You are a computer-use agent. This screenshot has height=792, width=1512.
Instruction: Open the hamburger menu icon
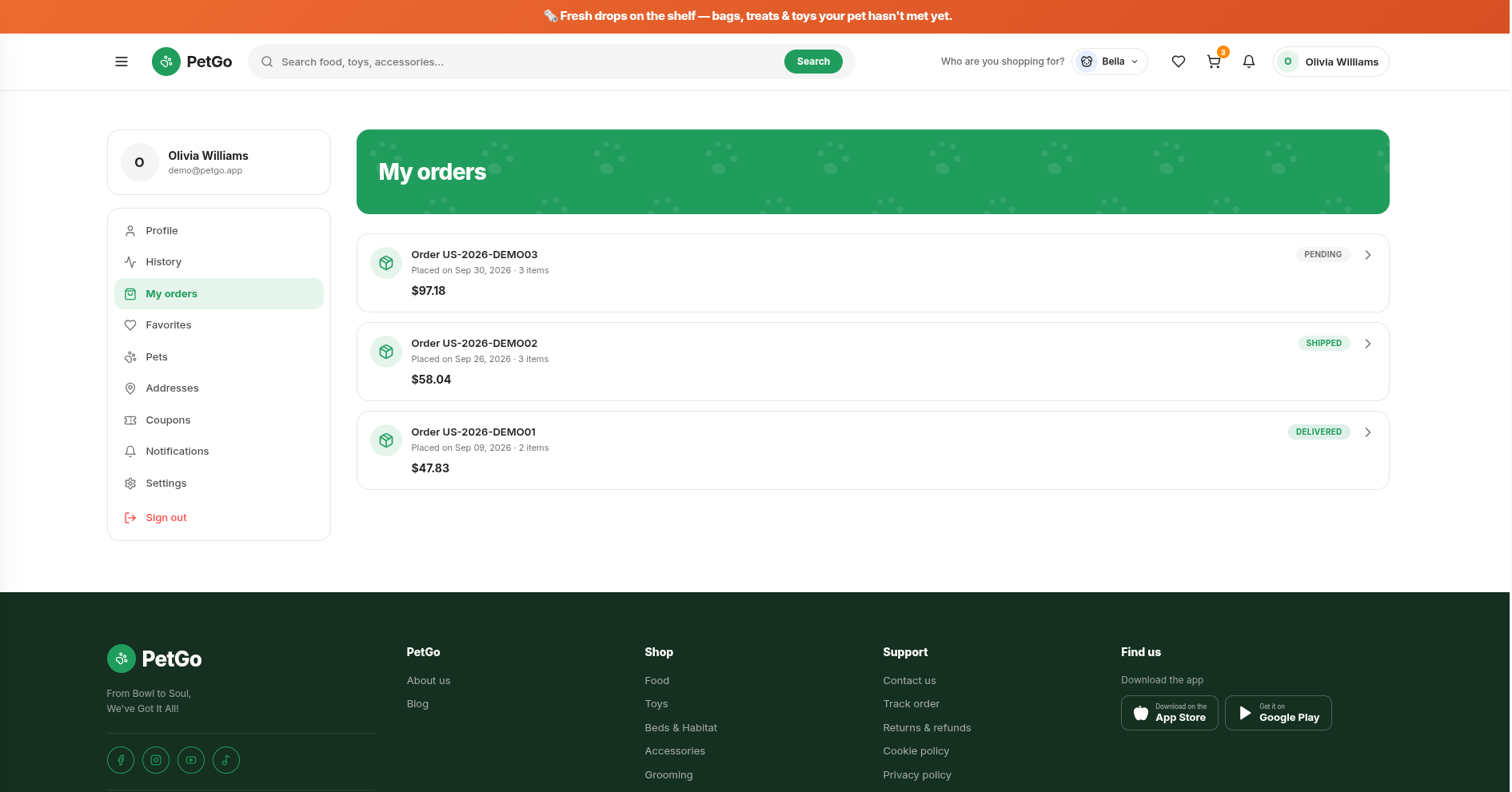coord(122,62)
